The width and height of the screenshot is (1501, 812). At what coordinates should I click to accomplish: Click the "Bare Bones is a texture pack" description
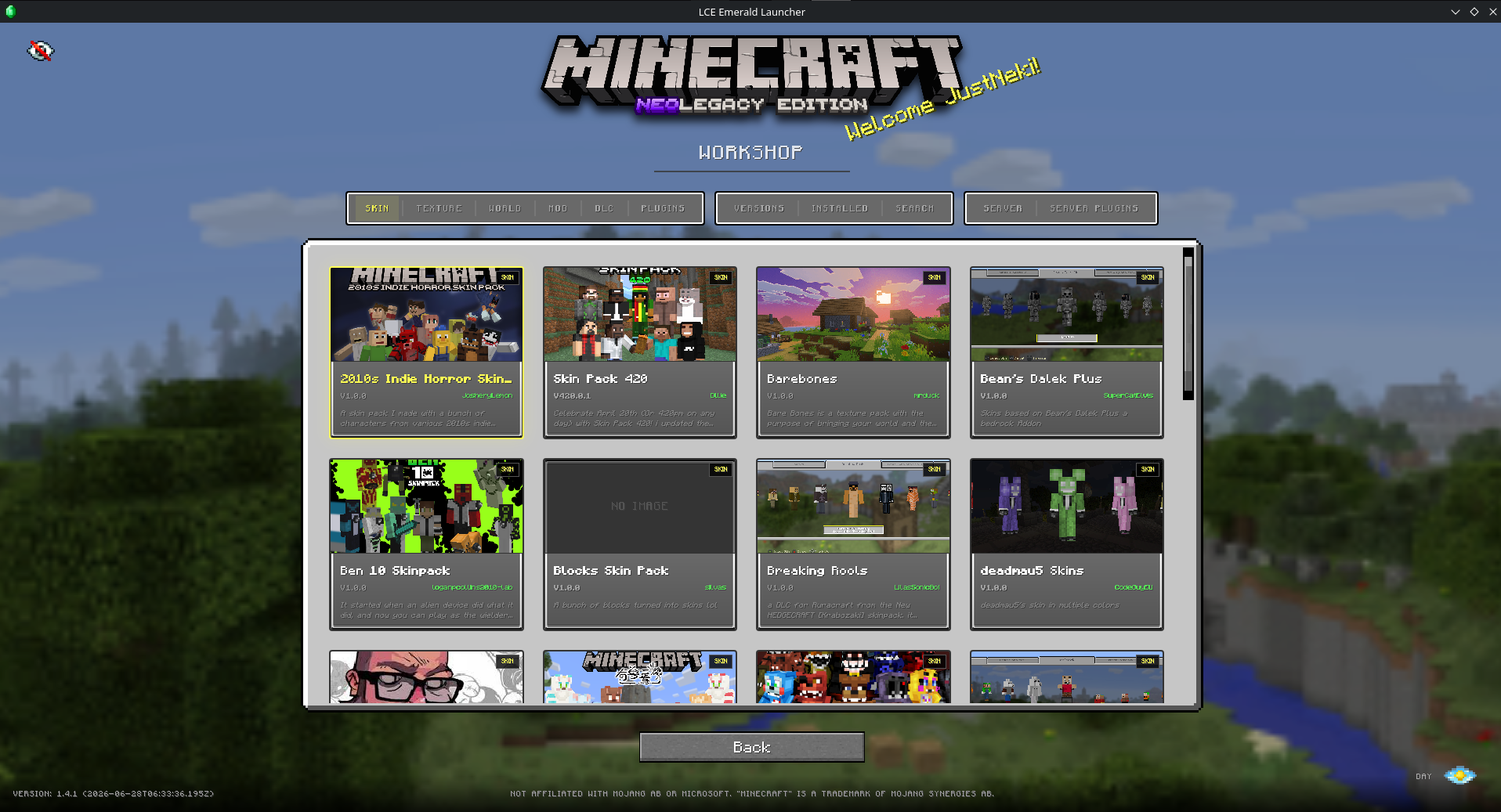(x=852, y=418)
